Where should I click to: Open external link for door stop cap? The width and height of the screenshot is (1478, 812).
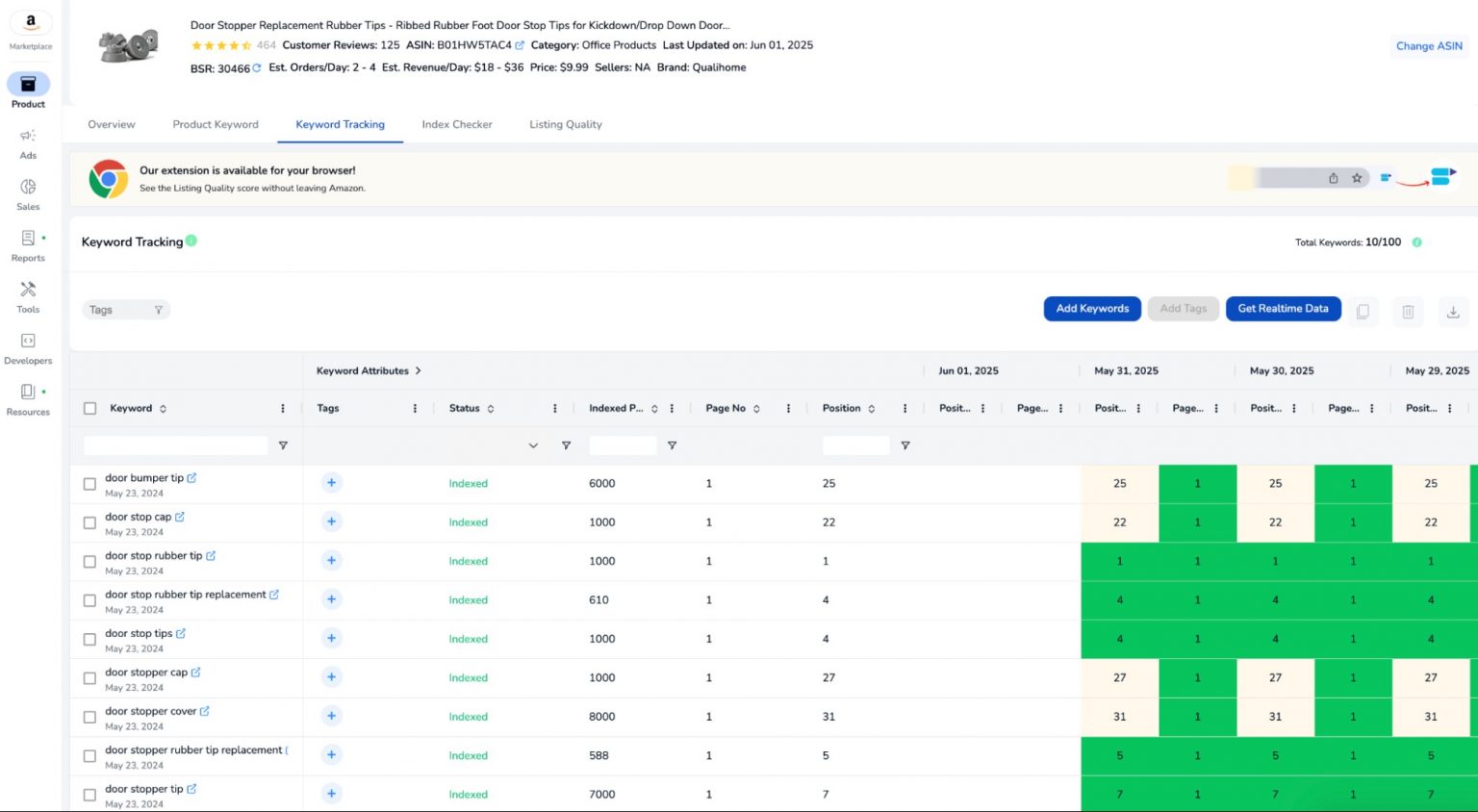pos(180,517)
